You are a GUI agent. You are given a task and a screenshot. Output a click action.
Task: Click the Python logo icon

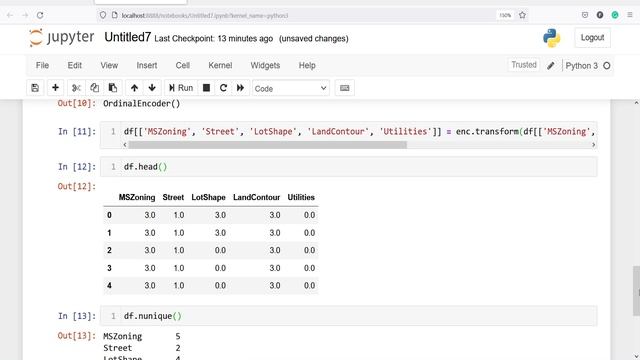(551, 38)
